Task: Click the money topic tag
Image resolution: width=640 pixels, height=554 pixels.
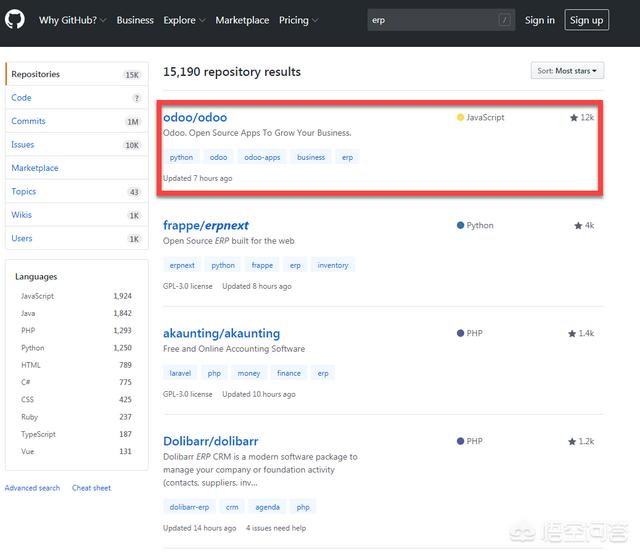Action: click(249, 373)
